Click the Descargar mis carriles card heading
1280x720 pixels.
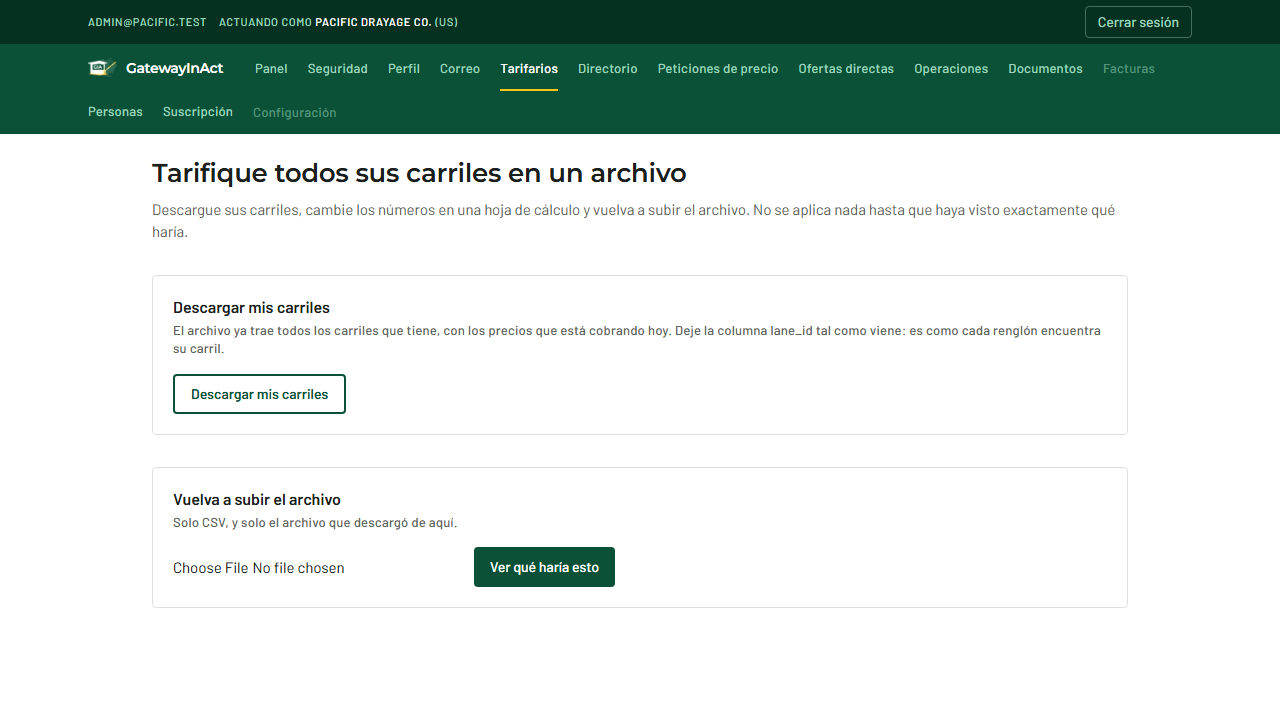pos(251,308)
